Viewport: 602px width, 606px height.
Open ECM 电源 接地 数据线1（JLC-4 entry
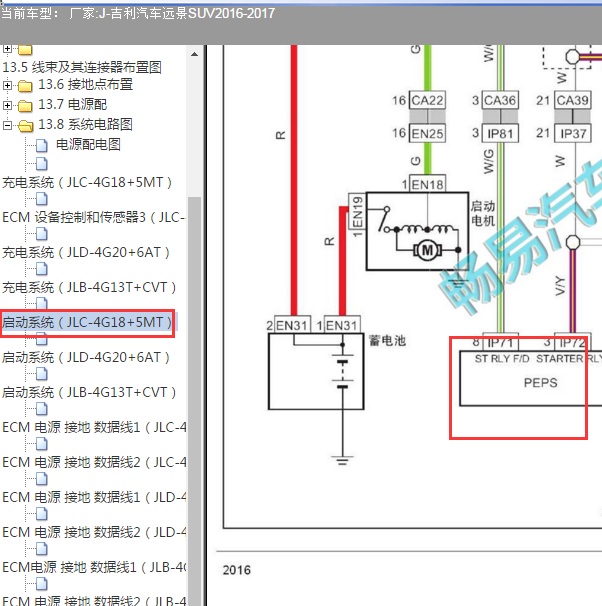coord(94,427)
